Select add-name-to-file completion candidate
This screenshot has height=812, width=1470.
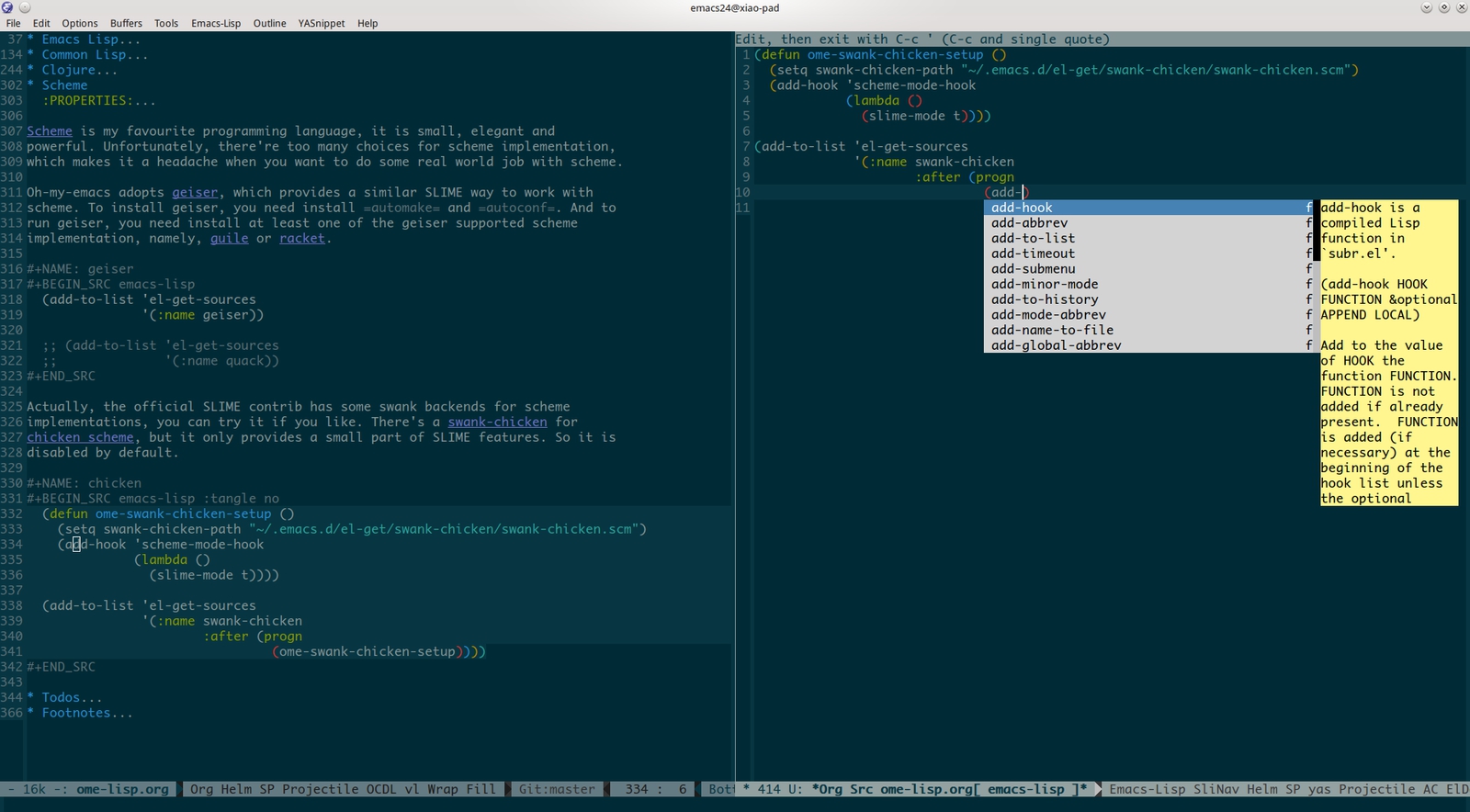tap(1148, 331)
